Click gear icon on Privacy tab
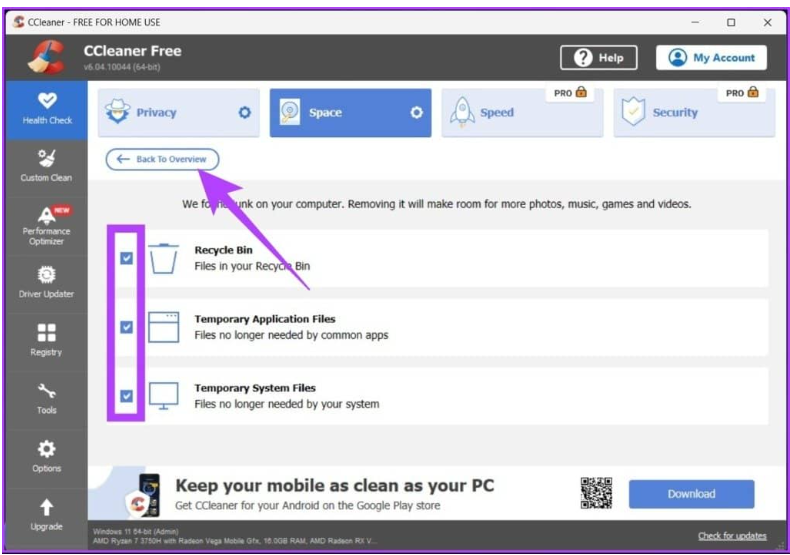The image size is (790, 555). 244,113
